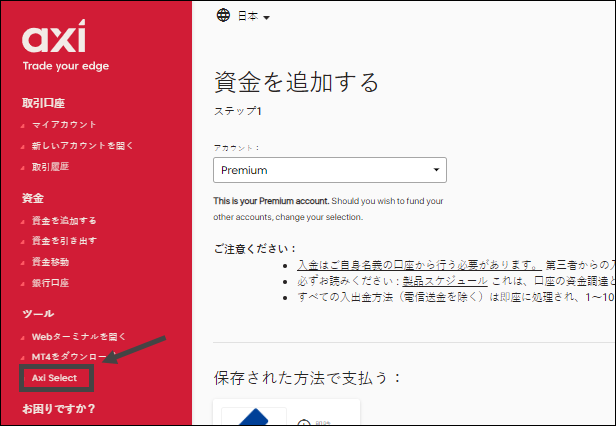Click the bullet icon beside マイアカウント
This screenshot has height=426, width=616.
coord(23,126)
